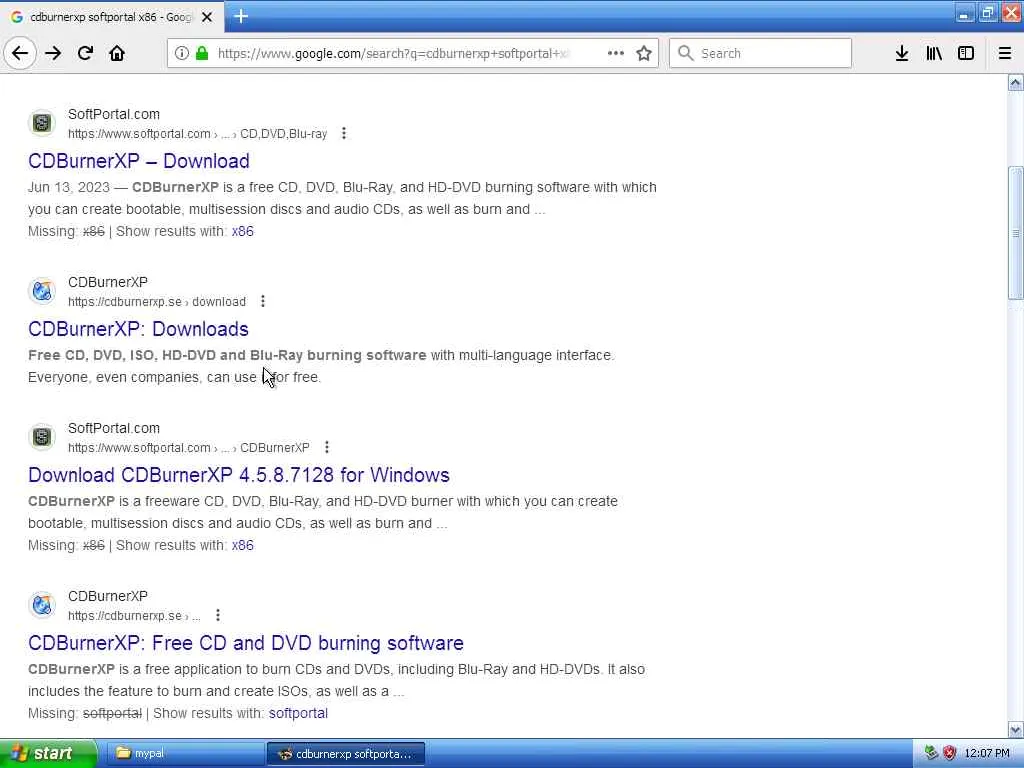The width and height of the screenshot is (1024, 768).
Task: Click 'CDBurnerXP' site name above Downloads result
Action: [x=108, y=282]
